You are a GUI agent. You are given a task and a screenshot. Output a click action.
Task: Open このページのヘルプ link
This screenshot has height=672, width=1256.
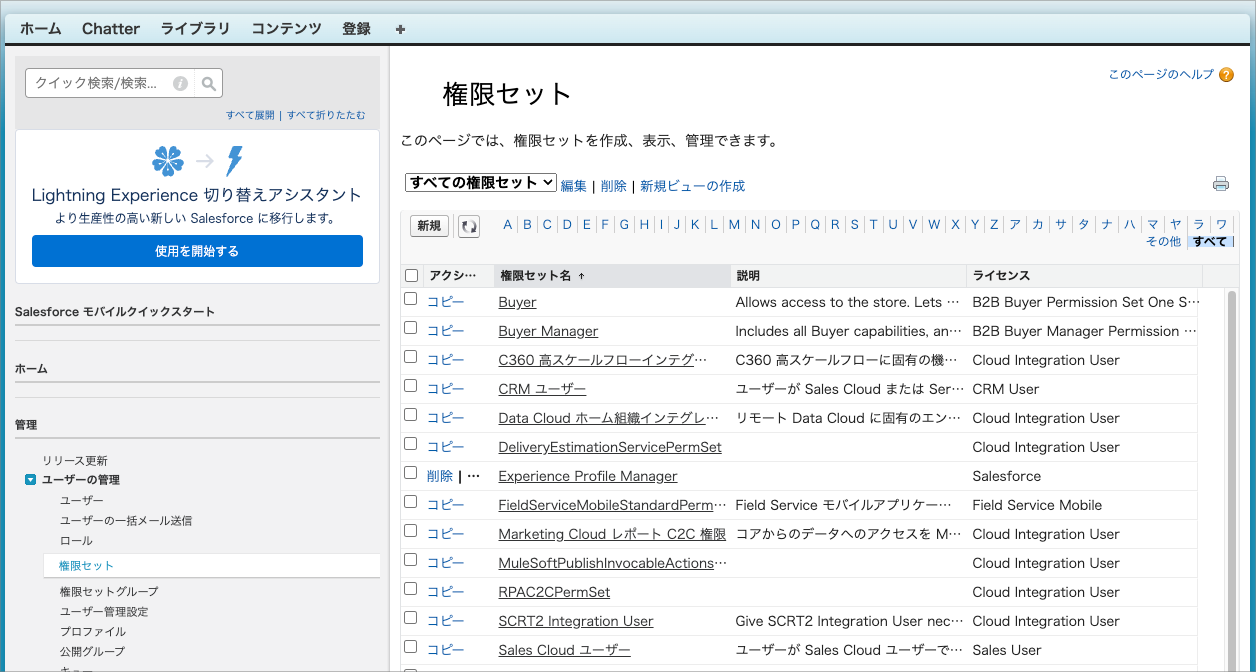pos(1161,75)
